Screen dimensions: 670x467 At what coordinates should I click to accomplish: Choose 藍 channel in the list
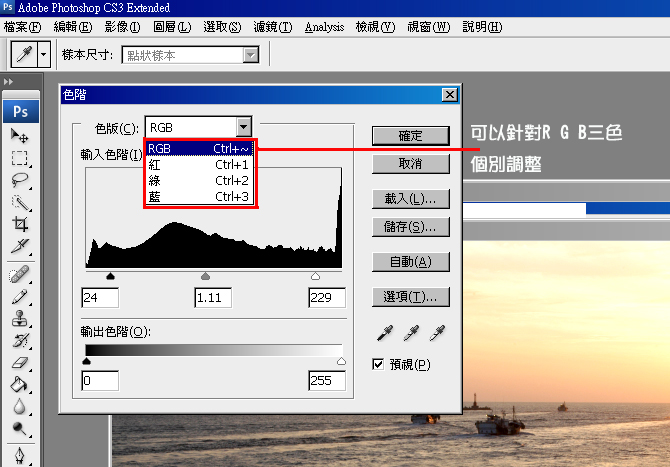199,197
